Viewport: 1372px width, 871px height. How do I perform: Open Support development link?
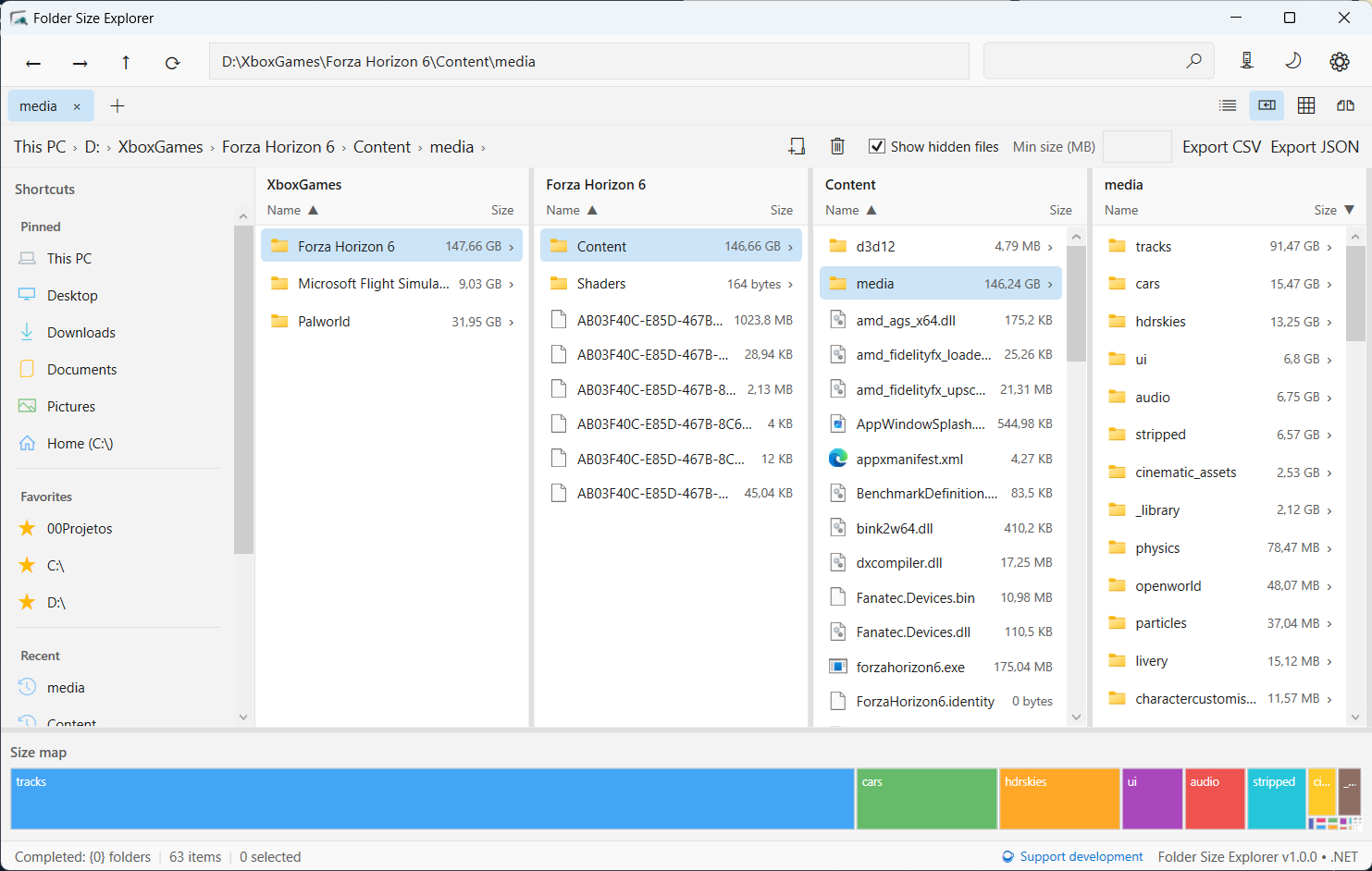click(x=1072, y=857)
